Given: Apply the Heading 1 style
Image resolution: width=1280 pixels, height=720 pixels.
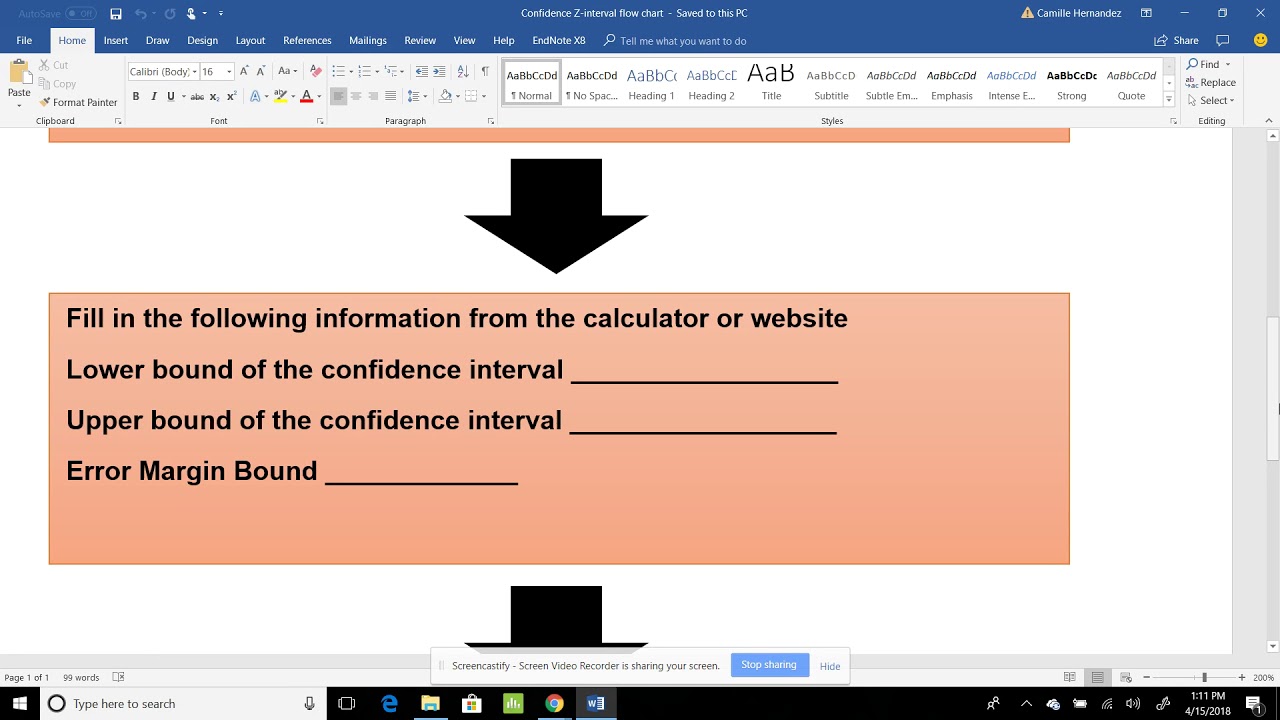Looking at the screenshot, I should (651, 83).
